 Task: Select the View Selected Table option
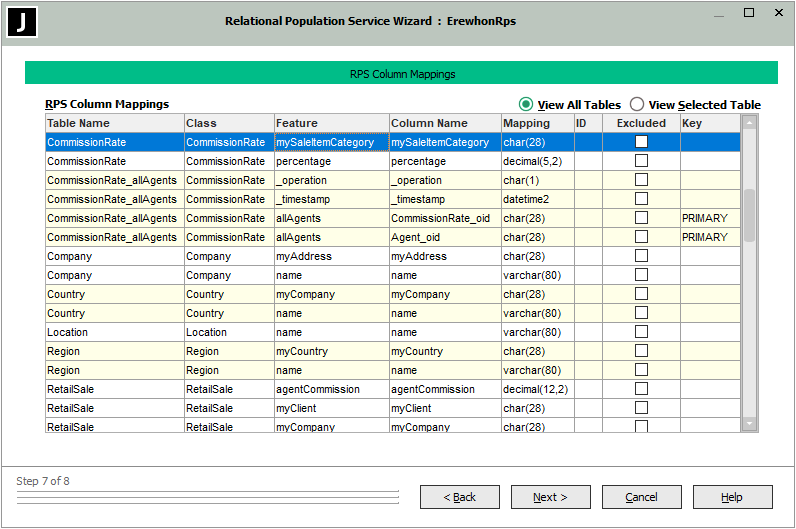636,105
